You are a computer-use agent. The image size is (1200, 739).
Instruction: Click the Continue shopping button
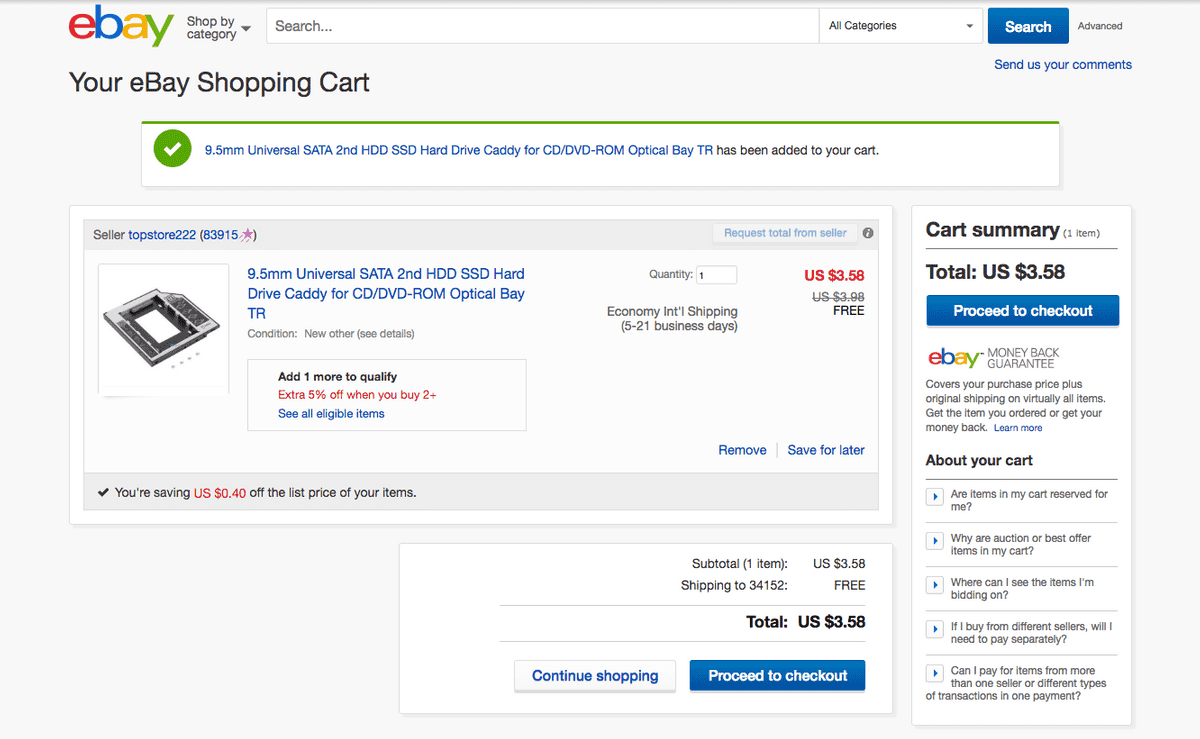click(x=595, y=676)
